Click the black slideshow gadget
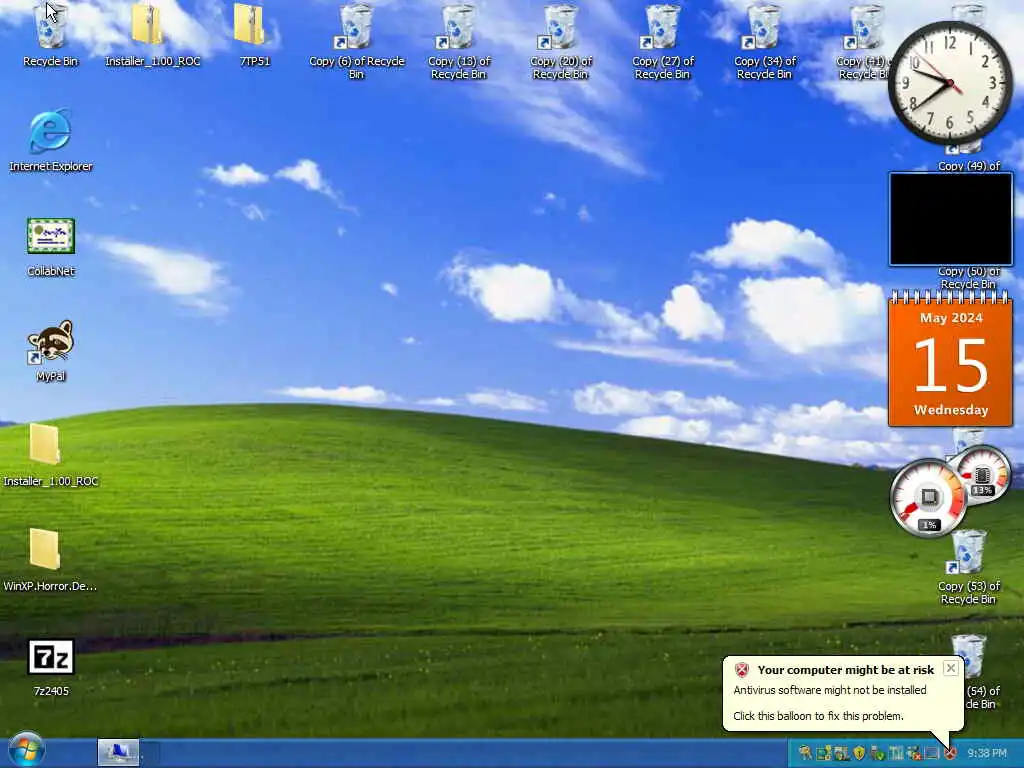Viewport: 1024px width, 768px height. pos(950,219)
